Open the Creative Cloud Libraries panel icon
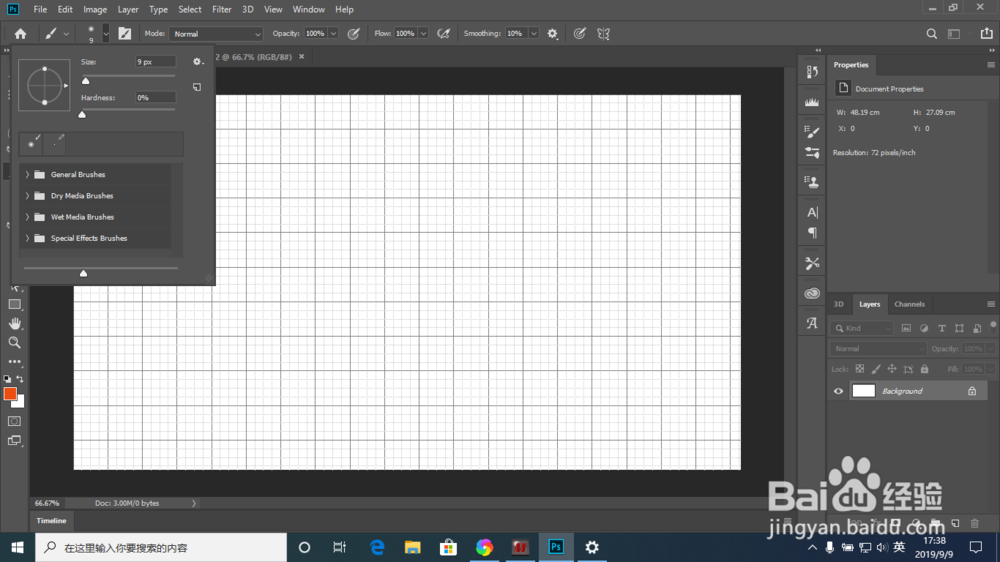1000x562 pixels. (x=812, y=293)
